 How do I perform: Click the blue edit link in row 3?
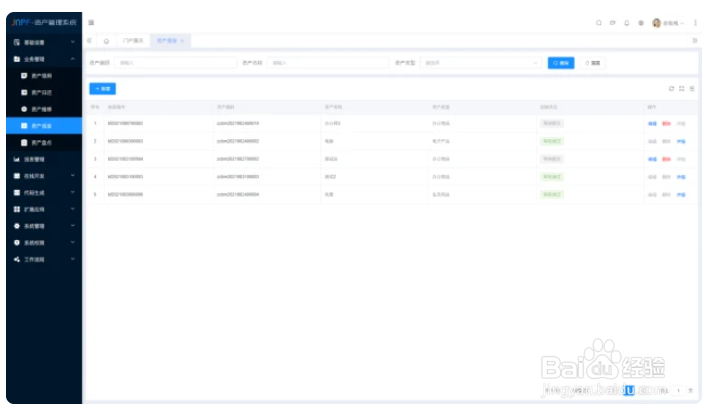[x=652, y=159]
